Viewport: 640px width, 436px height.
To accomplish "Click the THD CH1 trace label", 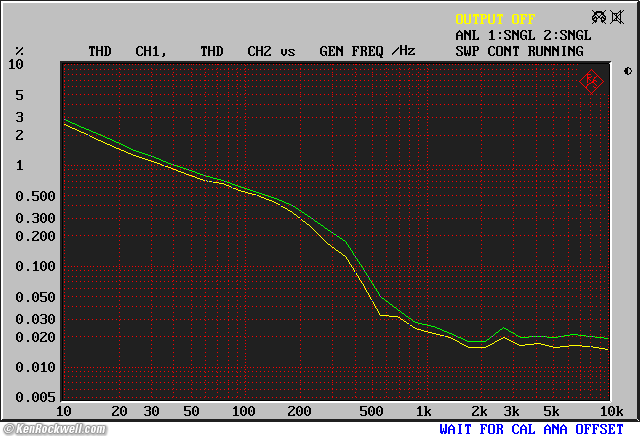I will [128, 51].
